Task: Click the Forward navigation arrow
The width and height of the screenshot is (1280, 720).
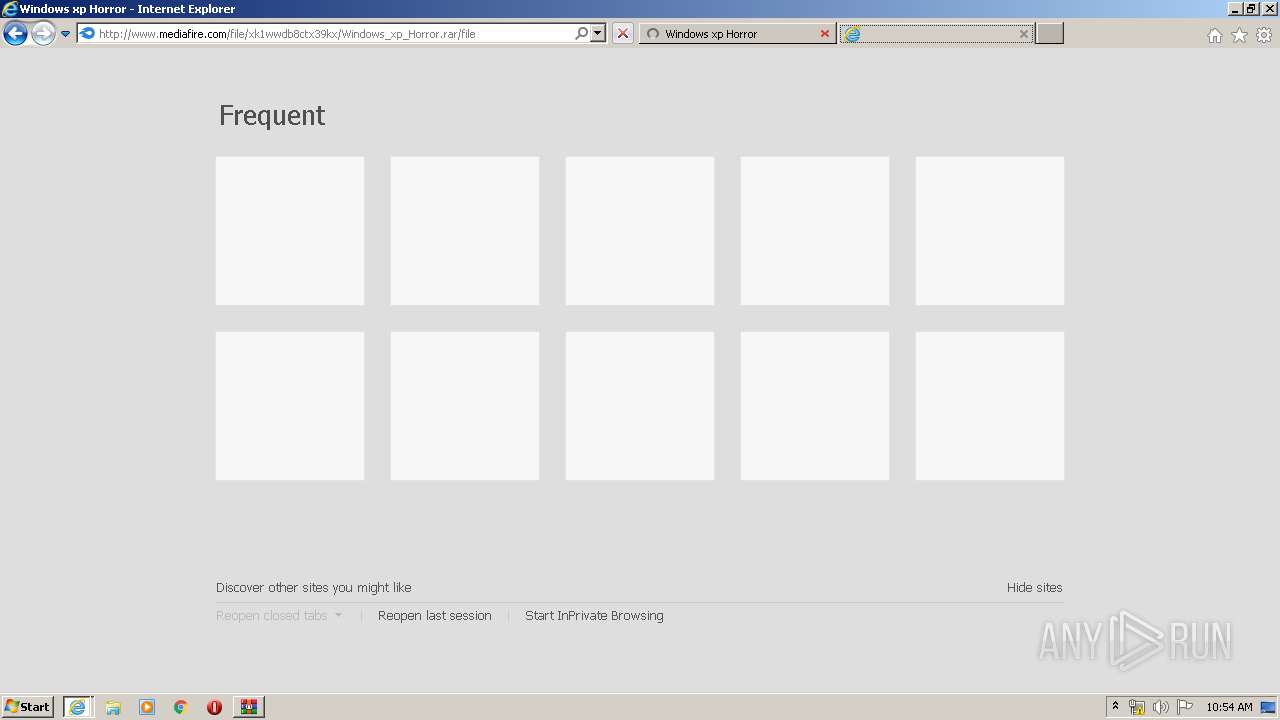Action: [43, 34]
